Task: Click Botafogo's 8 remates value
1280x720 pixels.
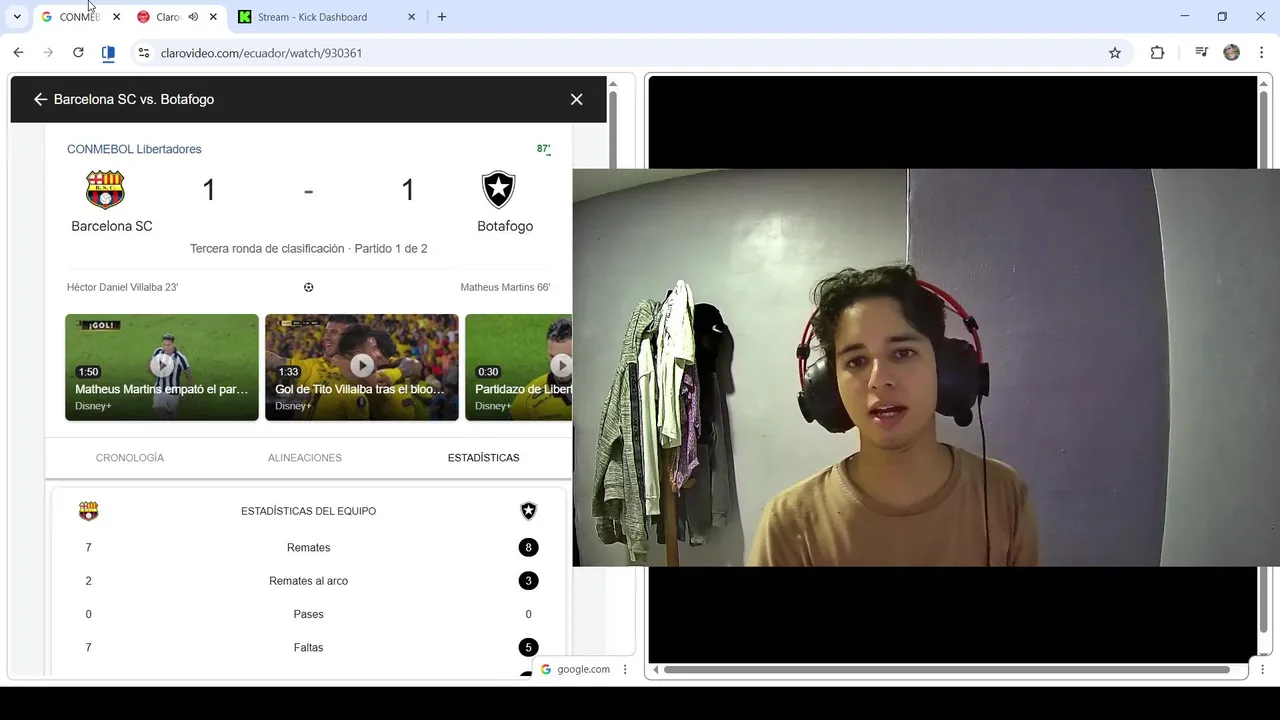Action: 528,547
